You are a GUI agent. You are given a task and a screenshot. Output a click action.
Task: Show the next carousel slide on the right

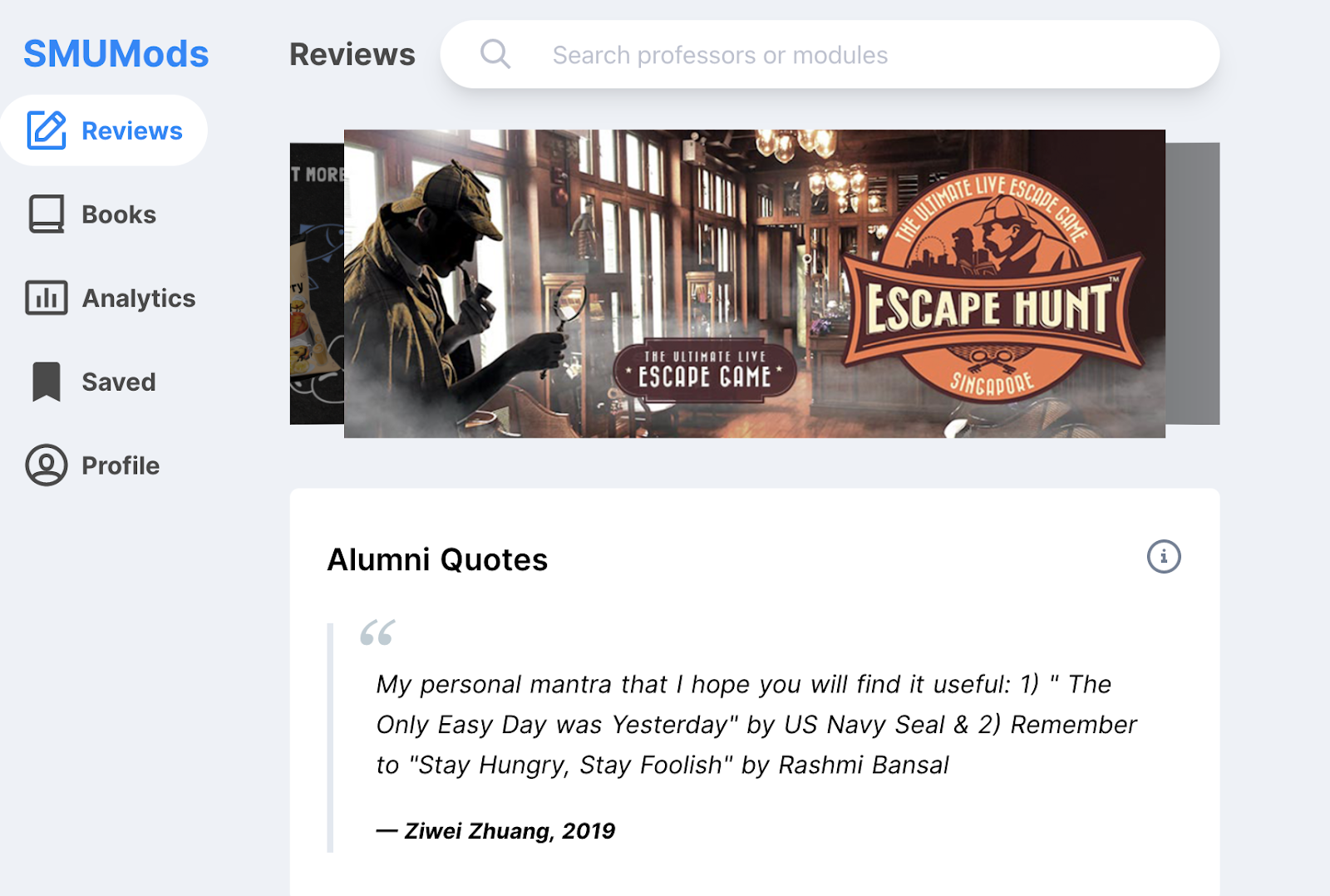[1193, 283]
